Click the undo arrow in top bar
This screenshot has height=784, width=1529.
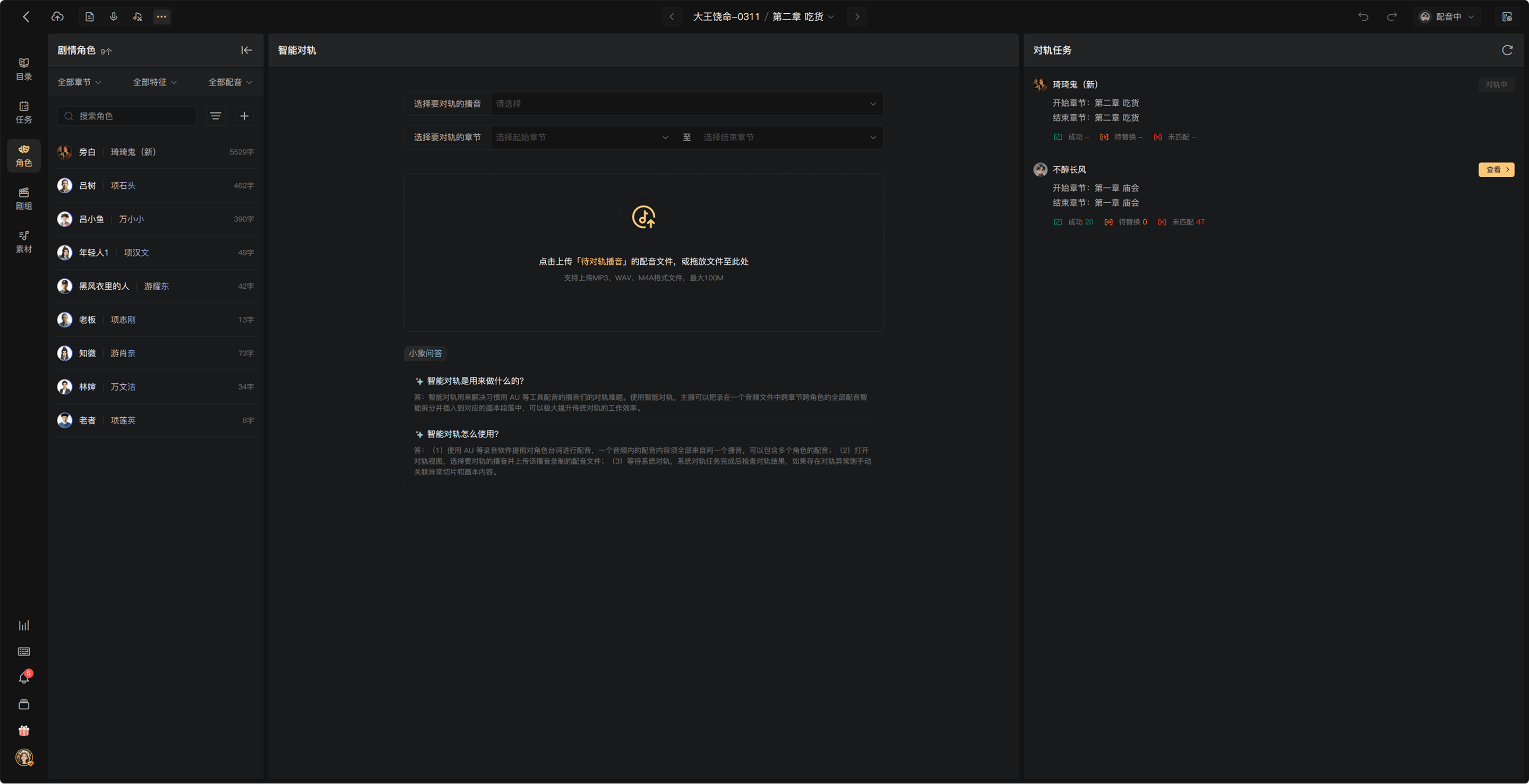[1363, 16]
